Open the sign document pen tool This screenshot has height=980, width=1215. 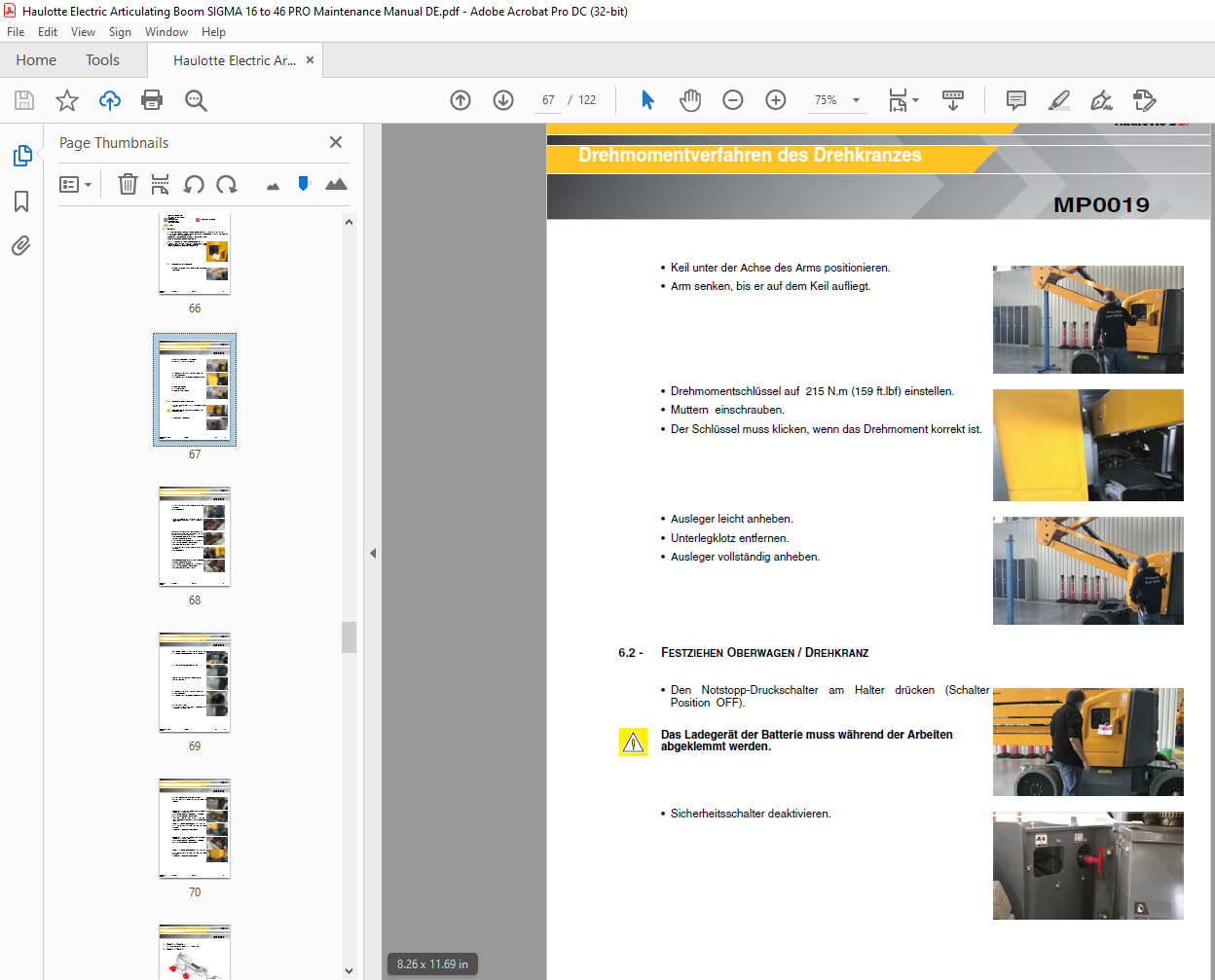1102,100
